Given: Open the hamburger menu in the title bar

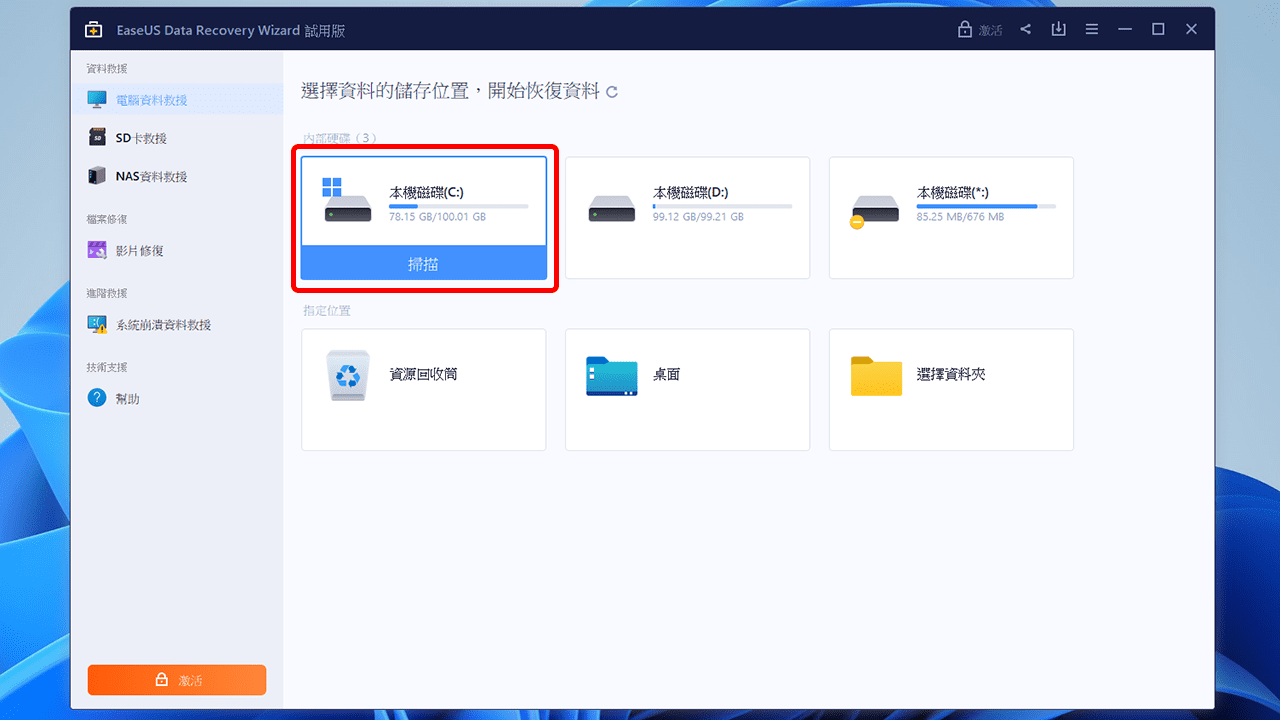Looking at the screenshot, I should (x=1092, y=28).
